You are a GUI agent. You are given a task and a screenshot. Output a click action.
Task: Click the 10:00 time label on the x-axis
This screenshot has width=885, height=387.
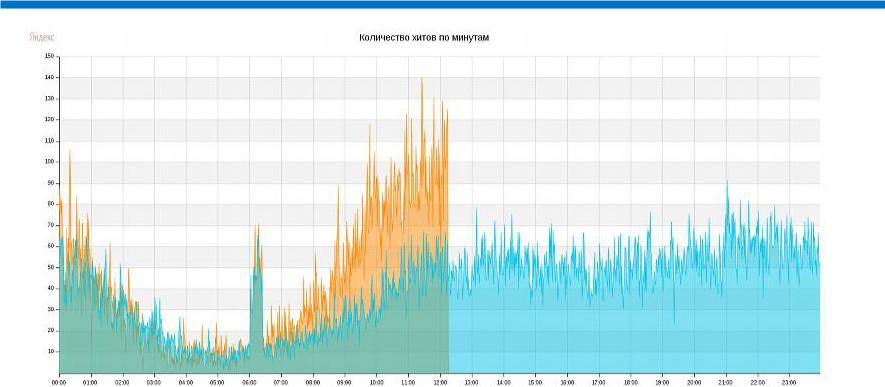point(376,382)
